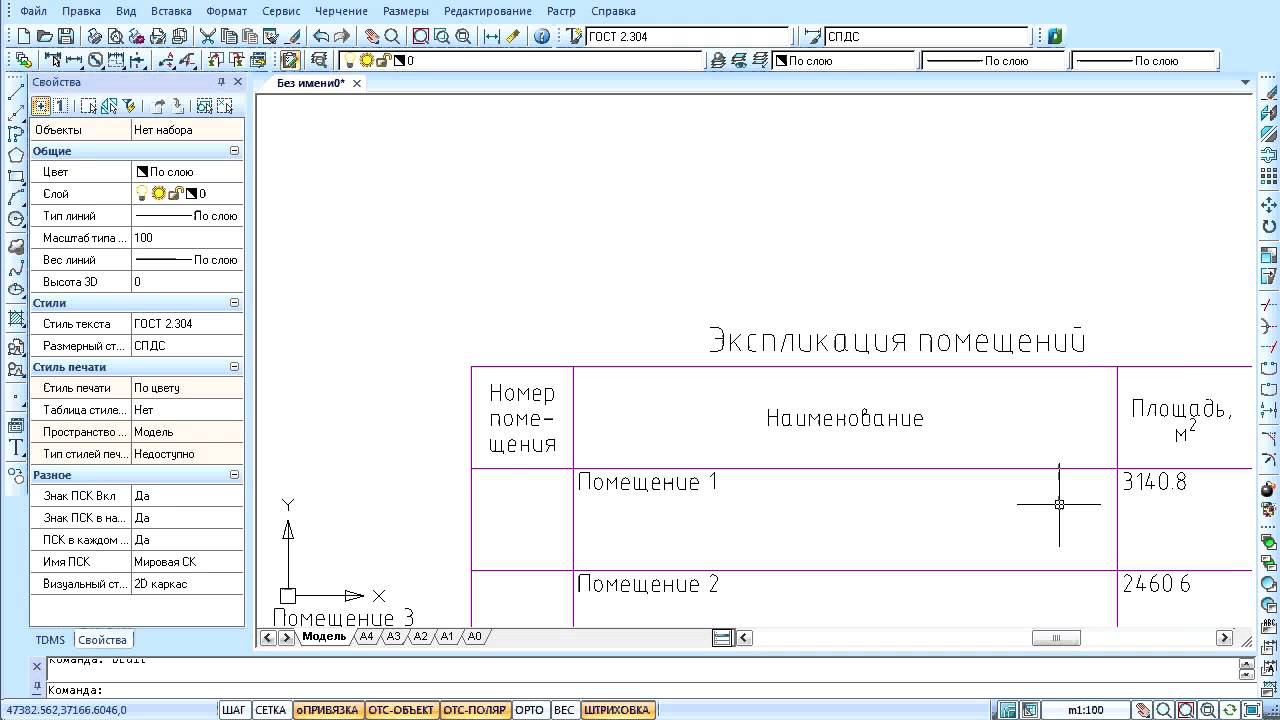This screenshot has height=720, width=1280.
Task: Toggle ШТРИХОВКА hatch display
Action: (x=617, y=710)
